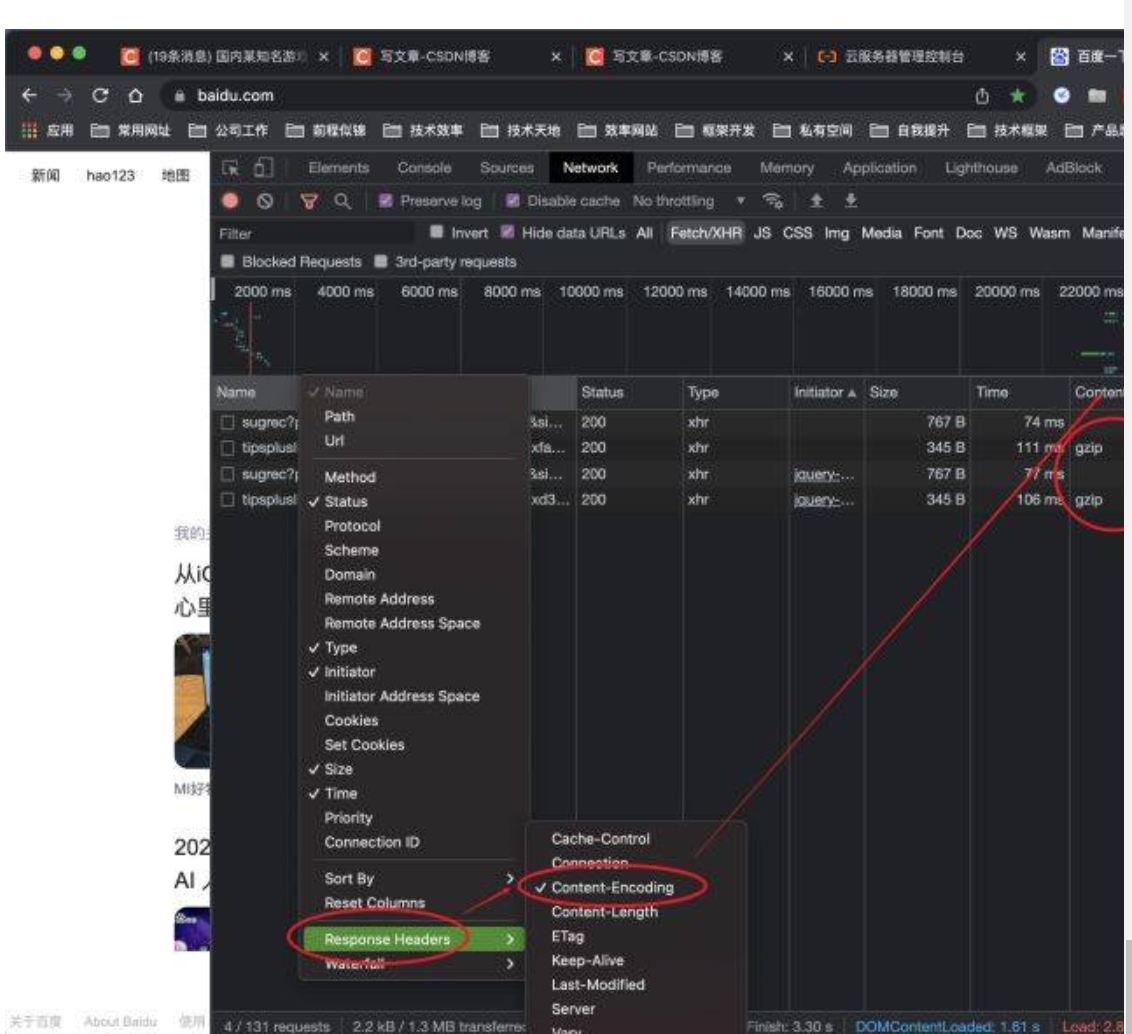Switch to the Console tab
This screenshot has width=1132, height=1034.
tap(424, 168)
